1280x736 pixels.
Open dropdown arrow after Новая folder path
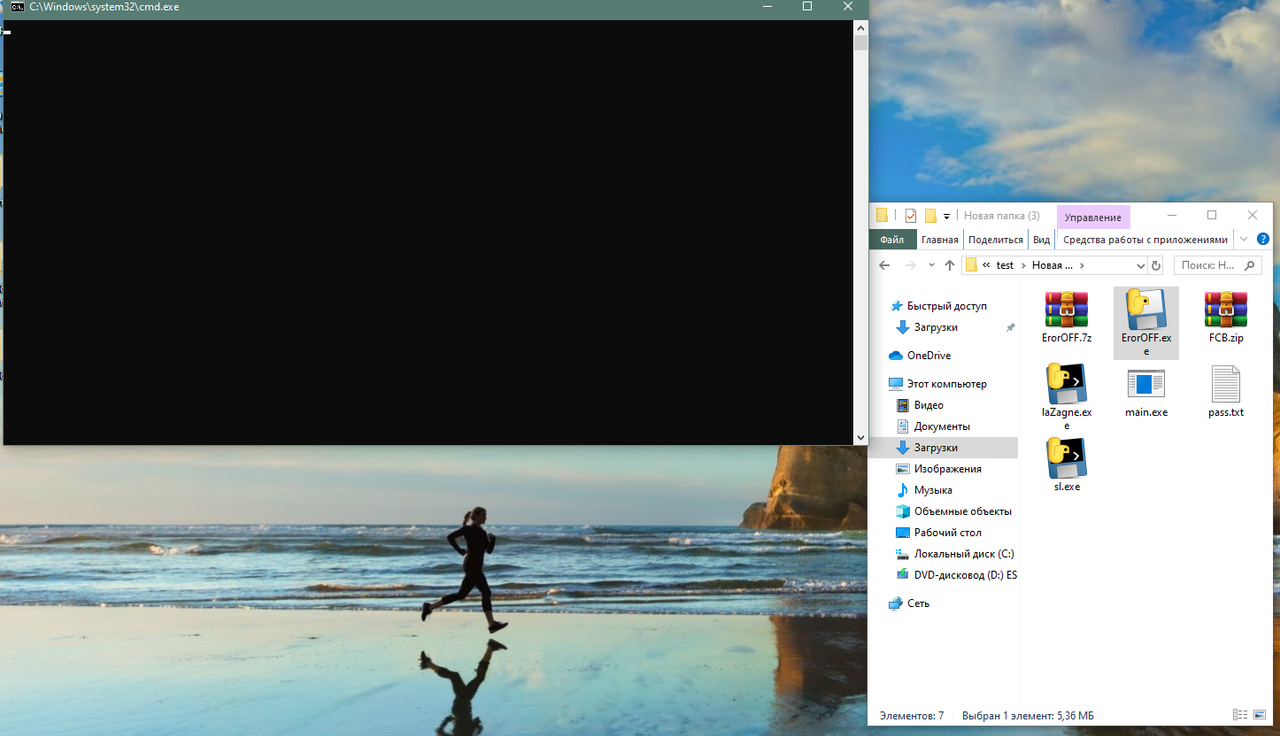tap(1082, 265)
